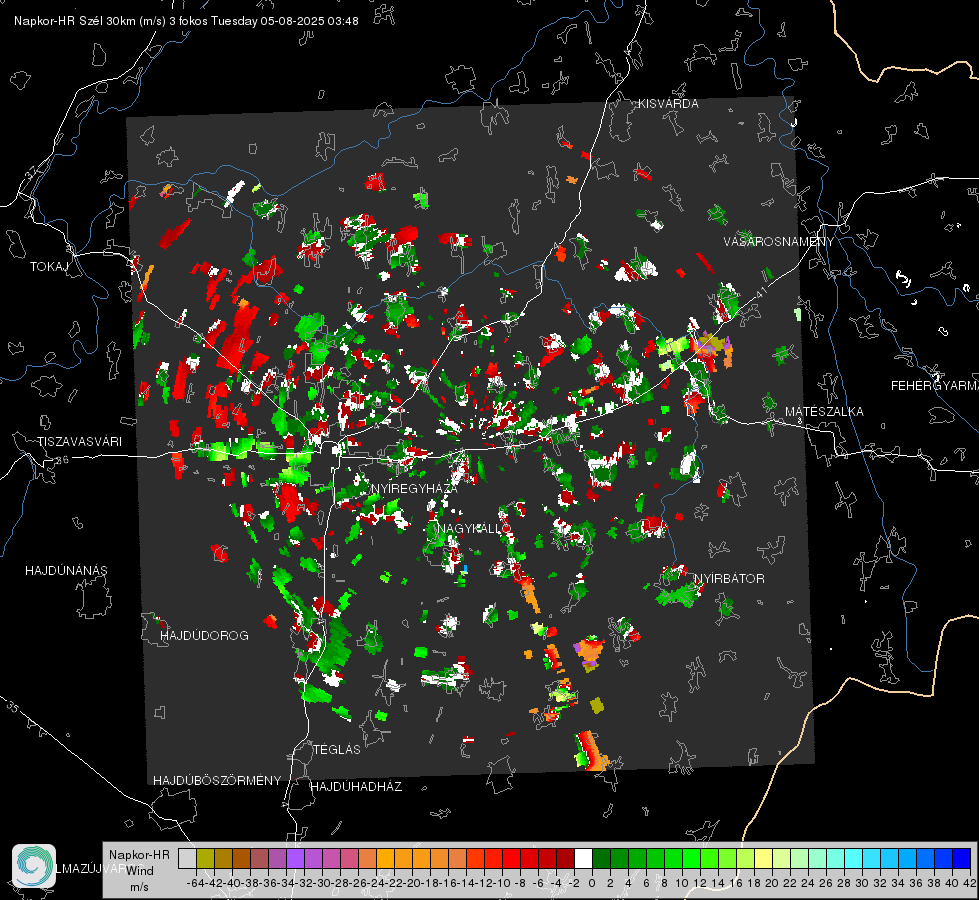Viewport: 979px width, 900px height.
Task: Select the TÉGLÁS town label
Action: click(337, 749)
